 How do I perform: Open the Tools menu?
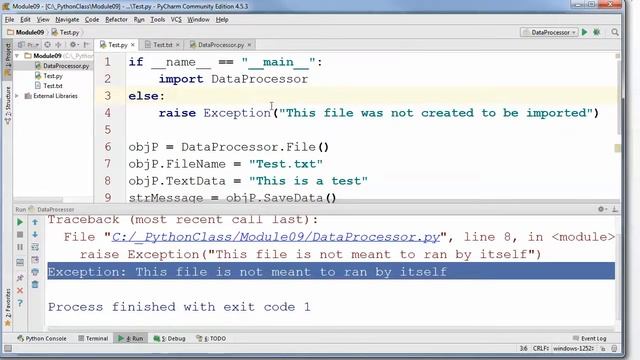point(158,20)
